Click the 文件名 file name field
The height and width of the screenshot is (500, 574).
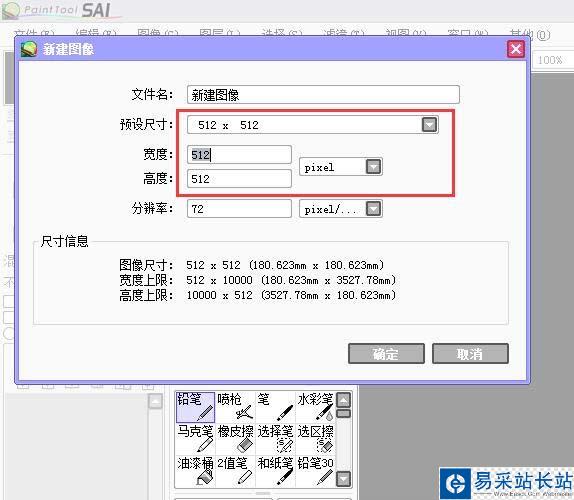tap(323, 95)
